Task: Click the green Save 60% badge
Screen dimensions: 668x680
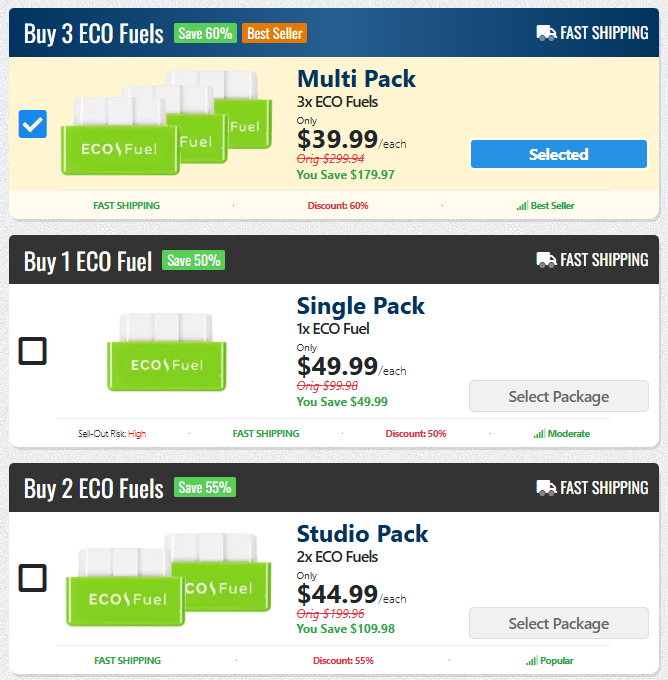Action: point(205,34)
